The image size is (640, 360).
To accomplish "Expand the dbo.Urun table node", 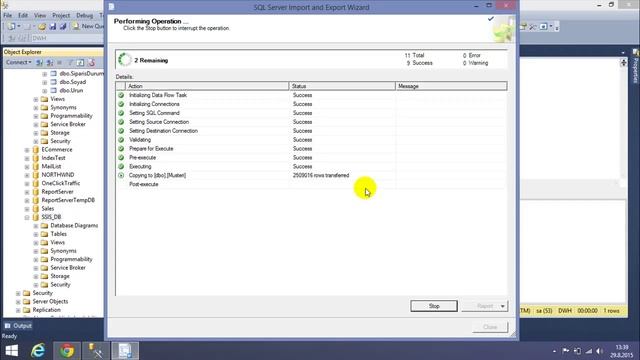I will coord(44,91).
